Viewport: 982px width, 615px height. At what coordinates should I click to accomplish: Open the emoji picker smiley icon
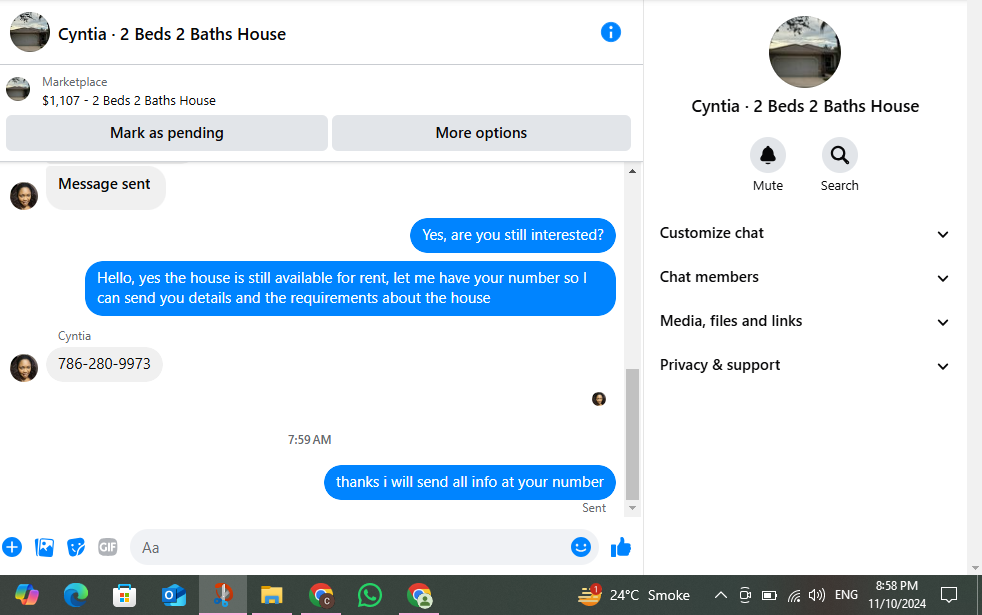(x=581, y=547)
